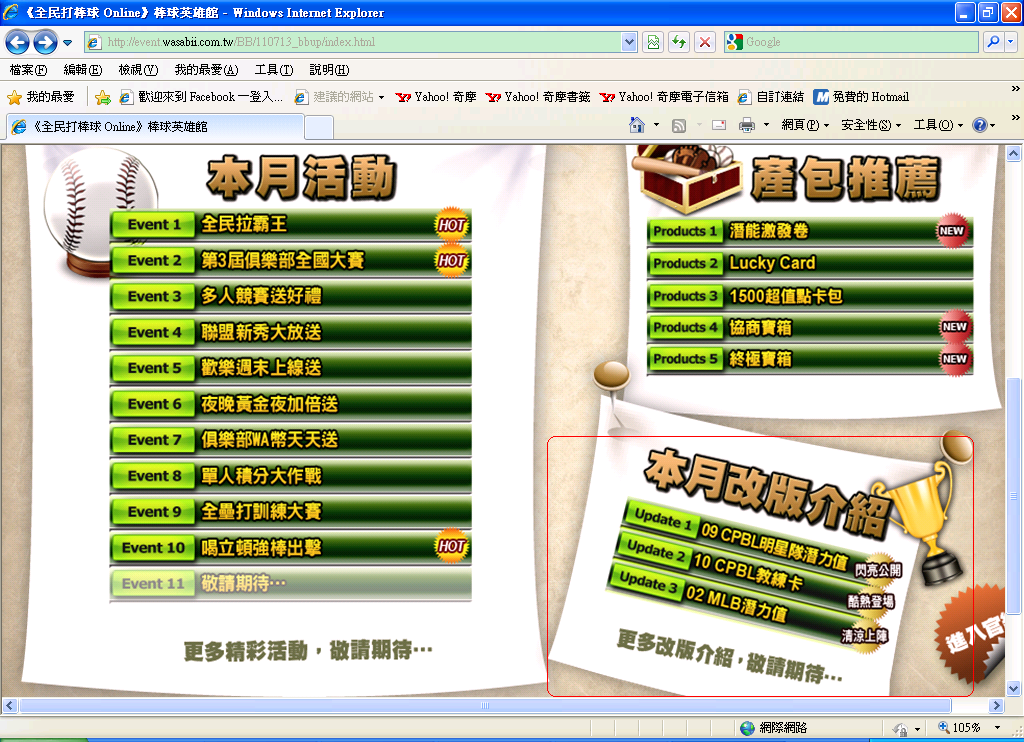Open Products 4 協商寶箱
The image size is (1024, 742).
pos(810,327)
